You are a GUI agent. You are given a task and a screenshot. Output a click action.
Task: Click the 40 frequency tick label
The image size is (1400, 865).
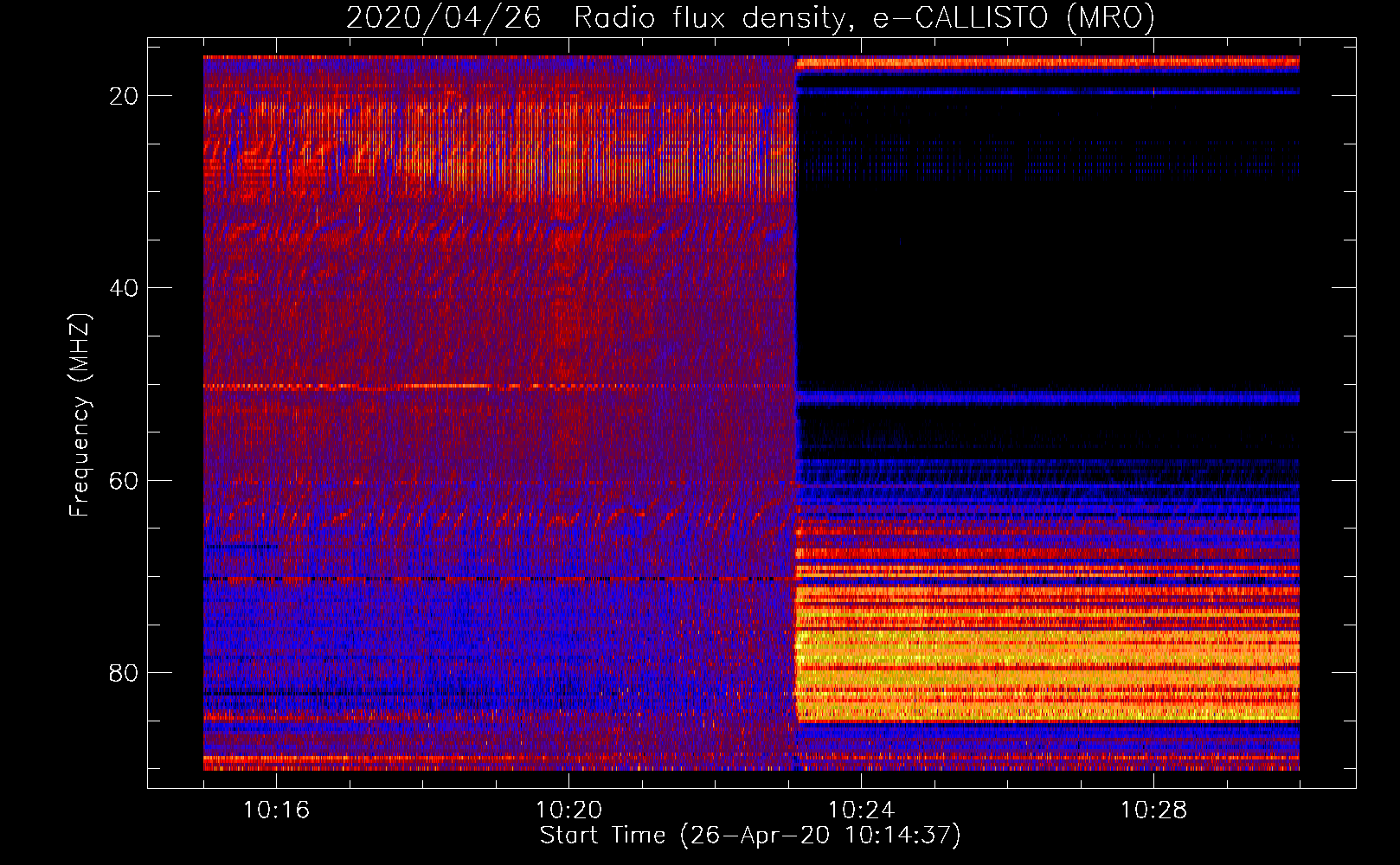pos(124,288)
